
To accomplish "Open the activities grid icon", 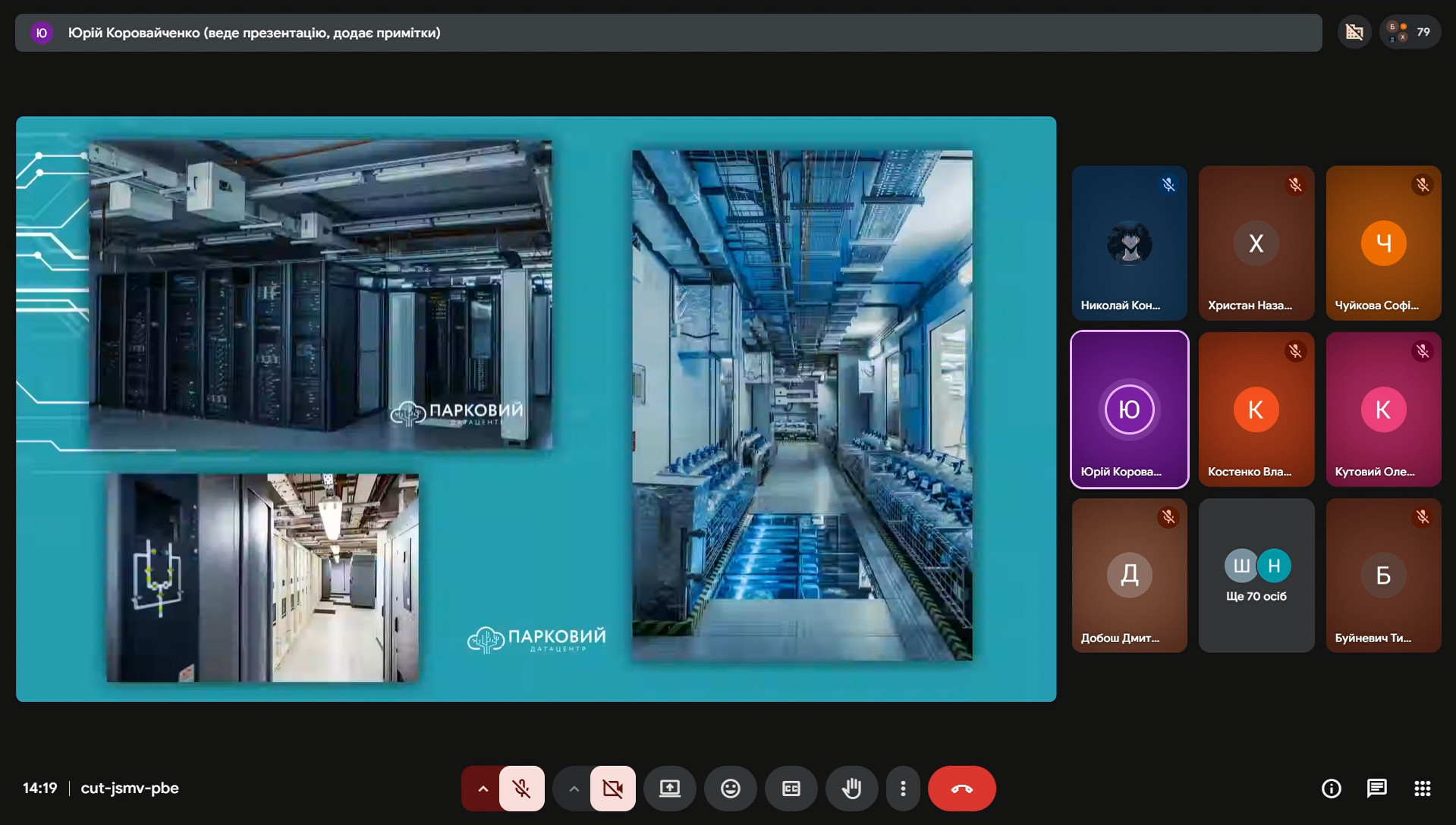I will tap(1422, 789).
